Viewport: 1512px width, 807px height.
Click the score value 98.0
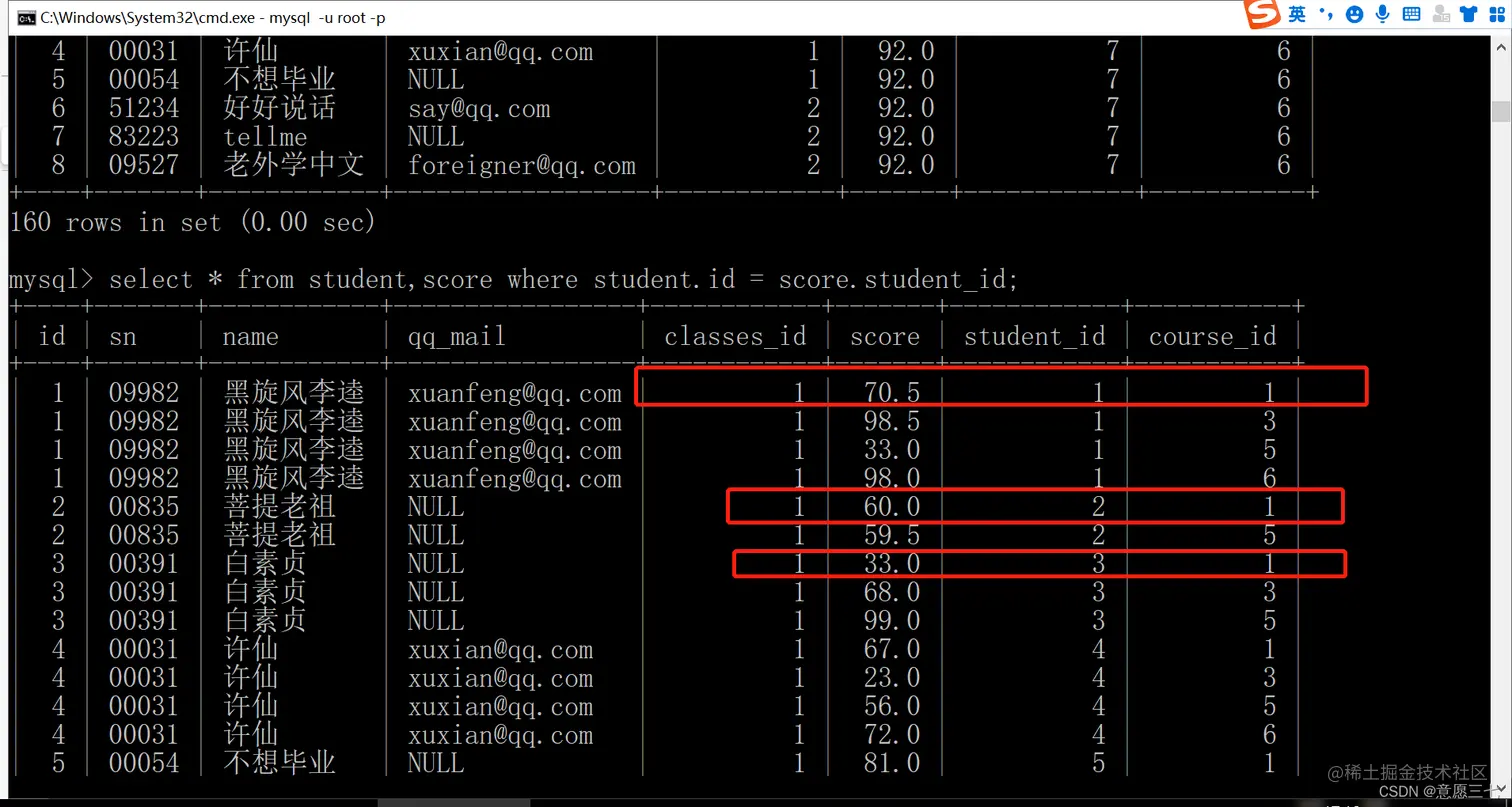pyautogui.click(x=892, y=478)
